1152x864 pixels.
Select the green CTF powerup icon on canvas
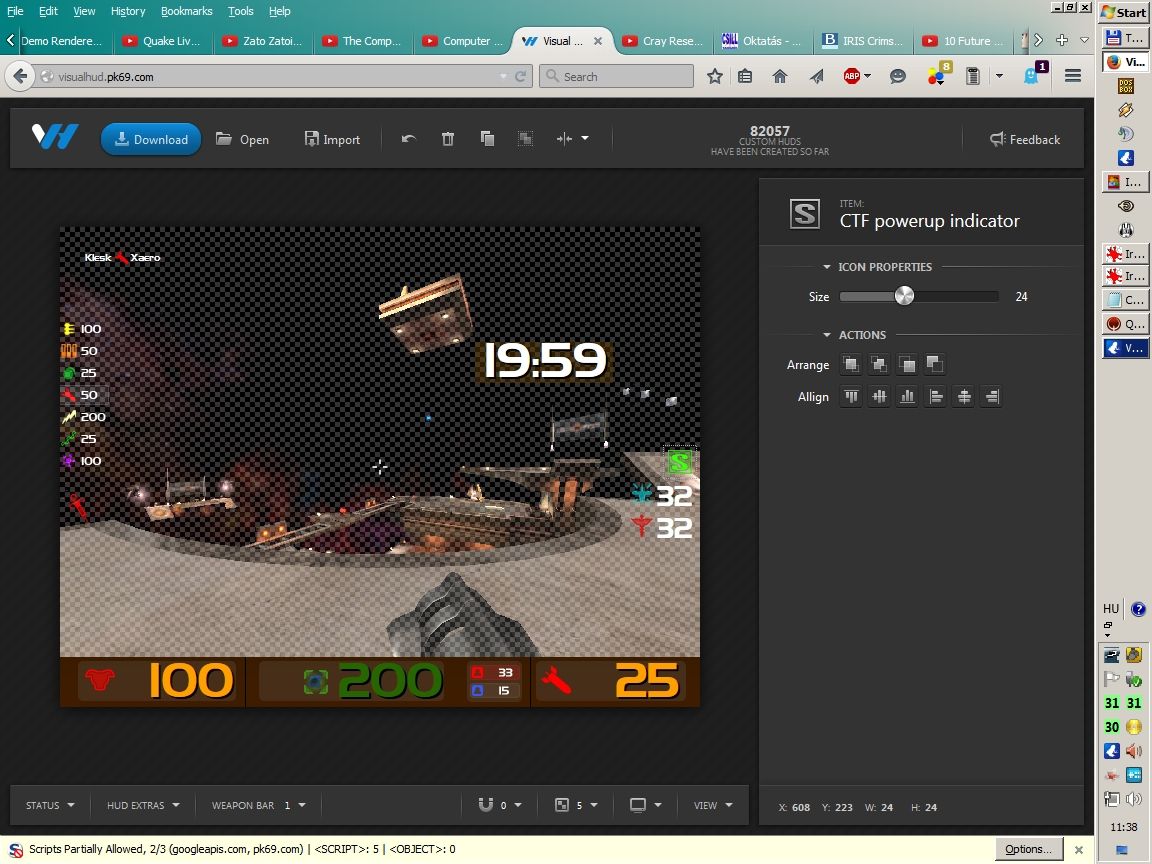tap(680, 461)
